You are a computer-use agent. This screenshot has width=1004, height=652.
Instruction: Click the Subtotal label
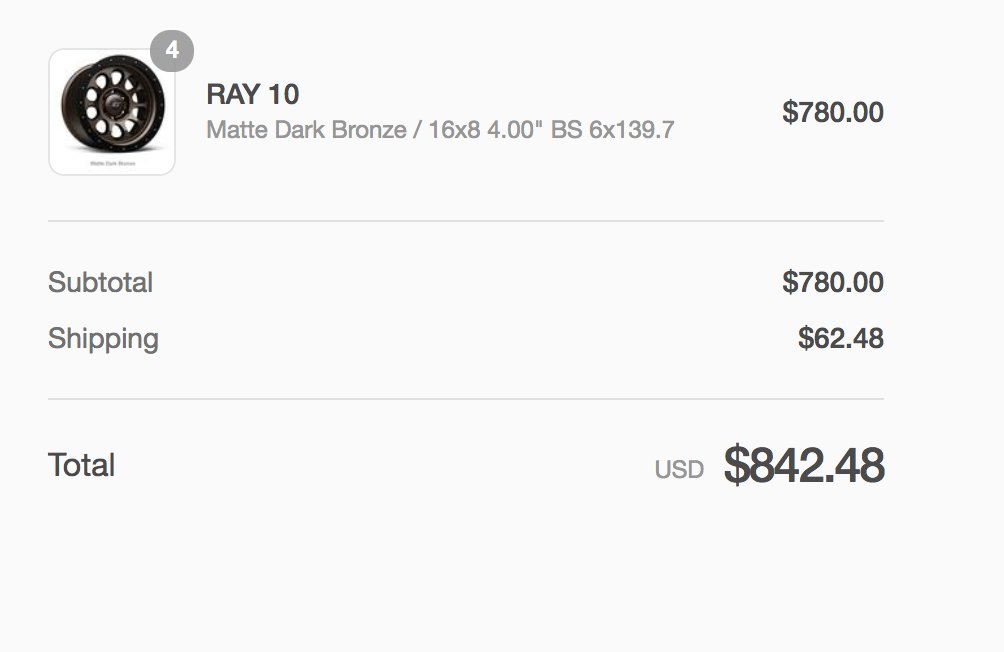[101, 282]
